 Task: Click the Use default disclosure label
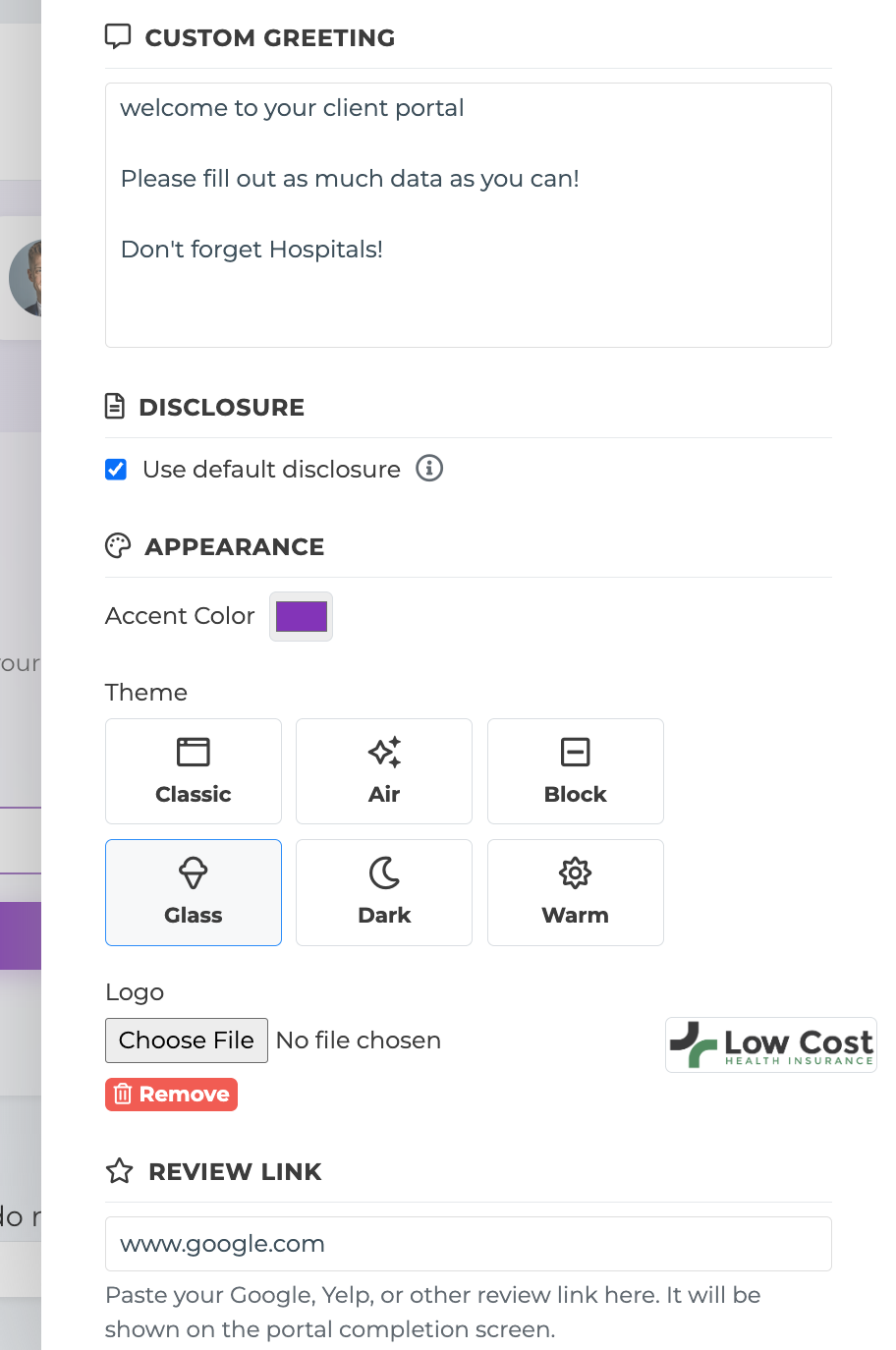tap(271, 470)
